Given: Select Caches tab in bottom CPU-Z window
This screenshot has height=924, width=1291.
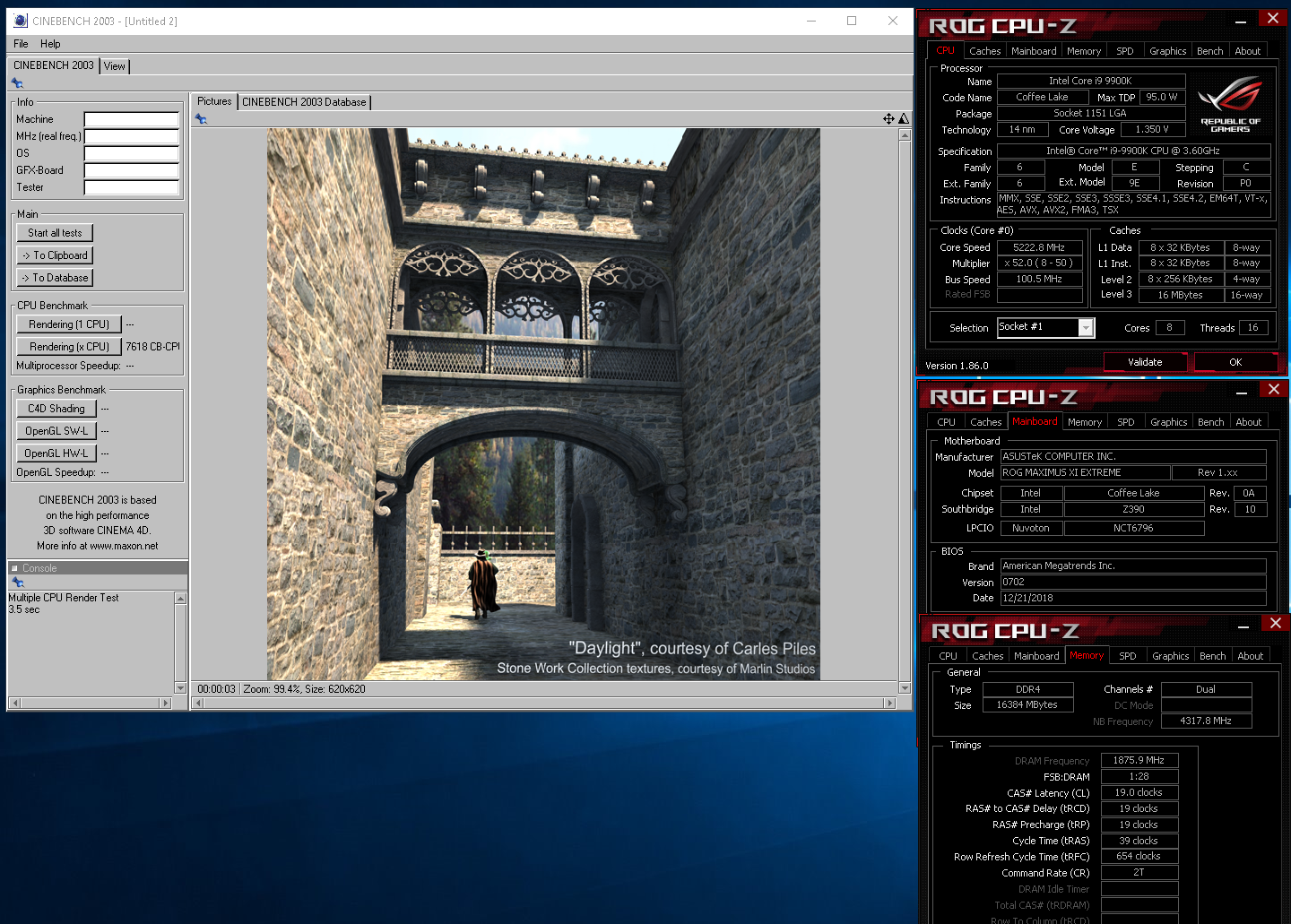Looking at the screenshot, I should (x=988, y=656).
